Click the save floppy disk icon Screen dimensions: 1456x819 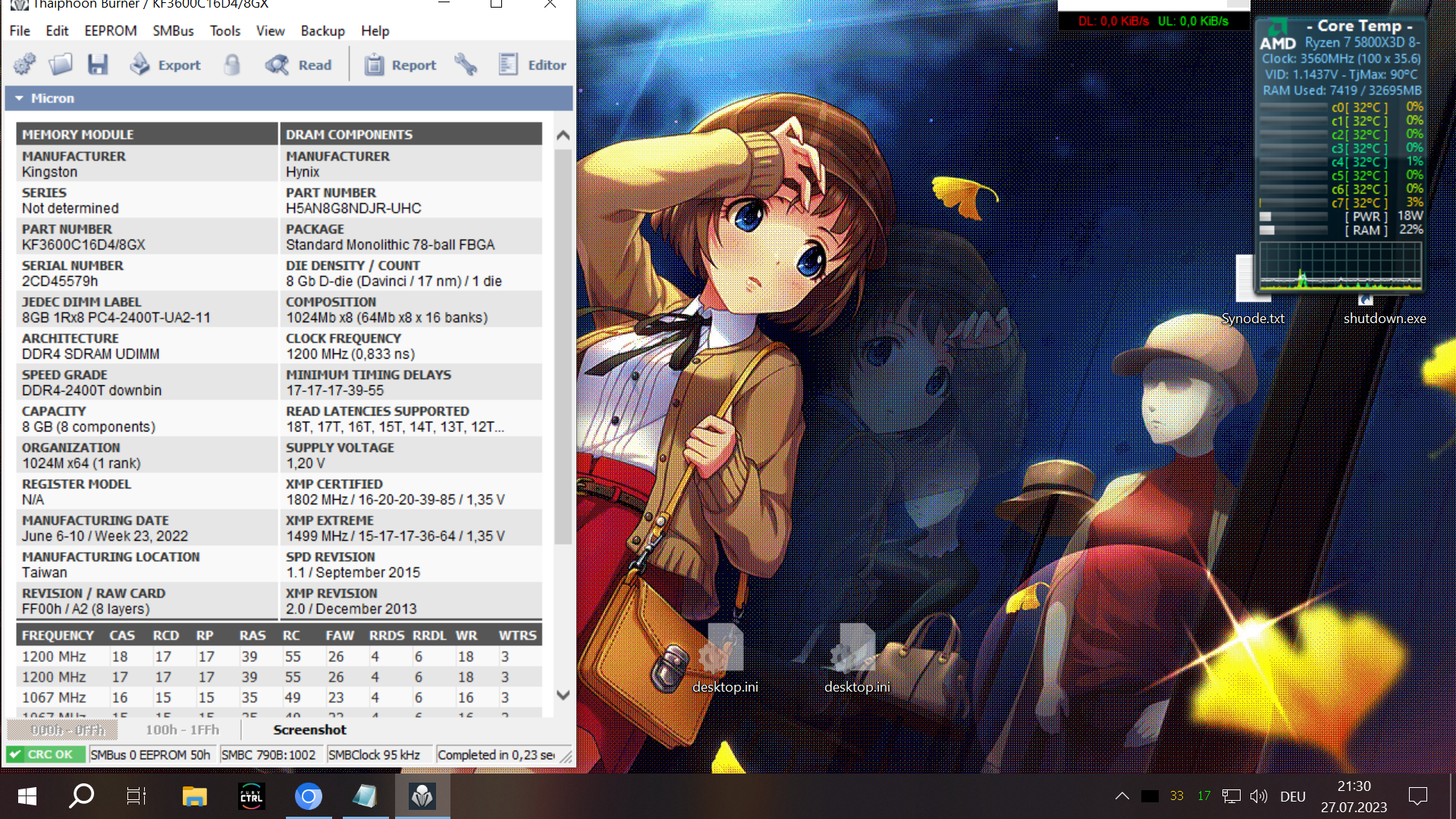pyautogui.click(x=97, y=64)
